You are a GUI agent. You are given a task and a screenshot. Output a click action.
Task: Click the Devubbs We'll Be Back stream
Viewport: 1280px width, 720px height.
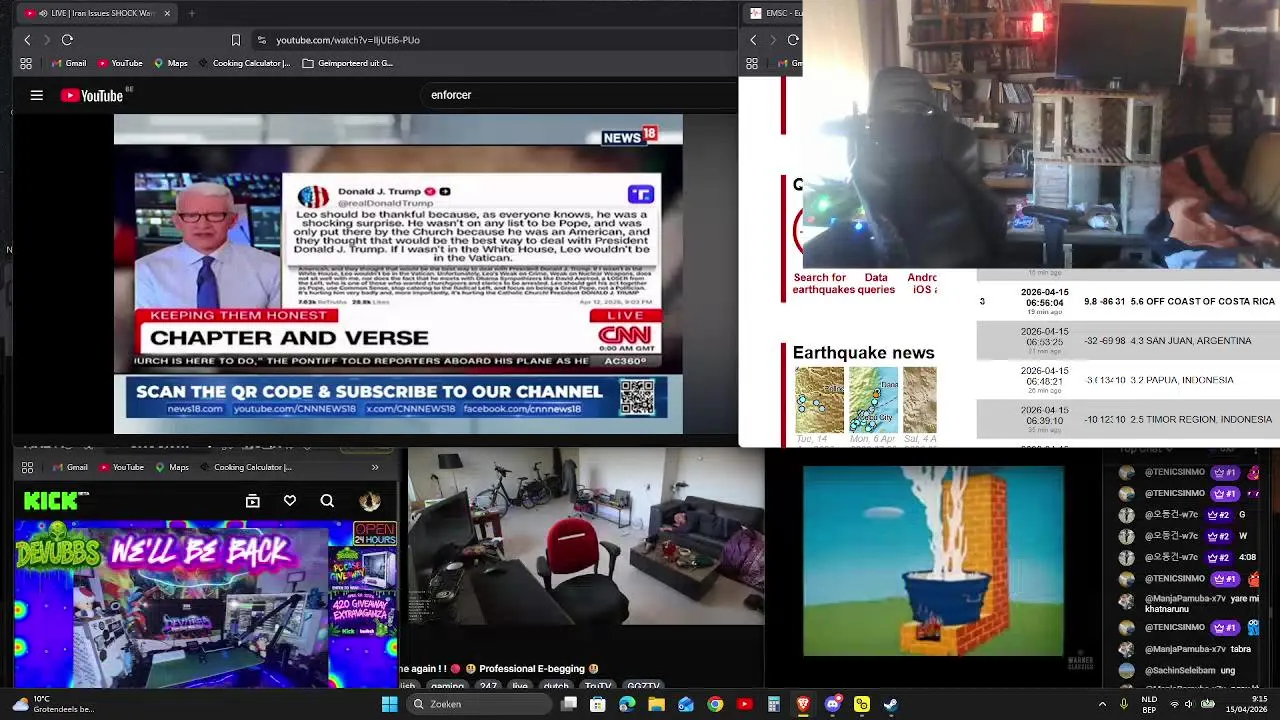point(205,603)
